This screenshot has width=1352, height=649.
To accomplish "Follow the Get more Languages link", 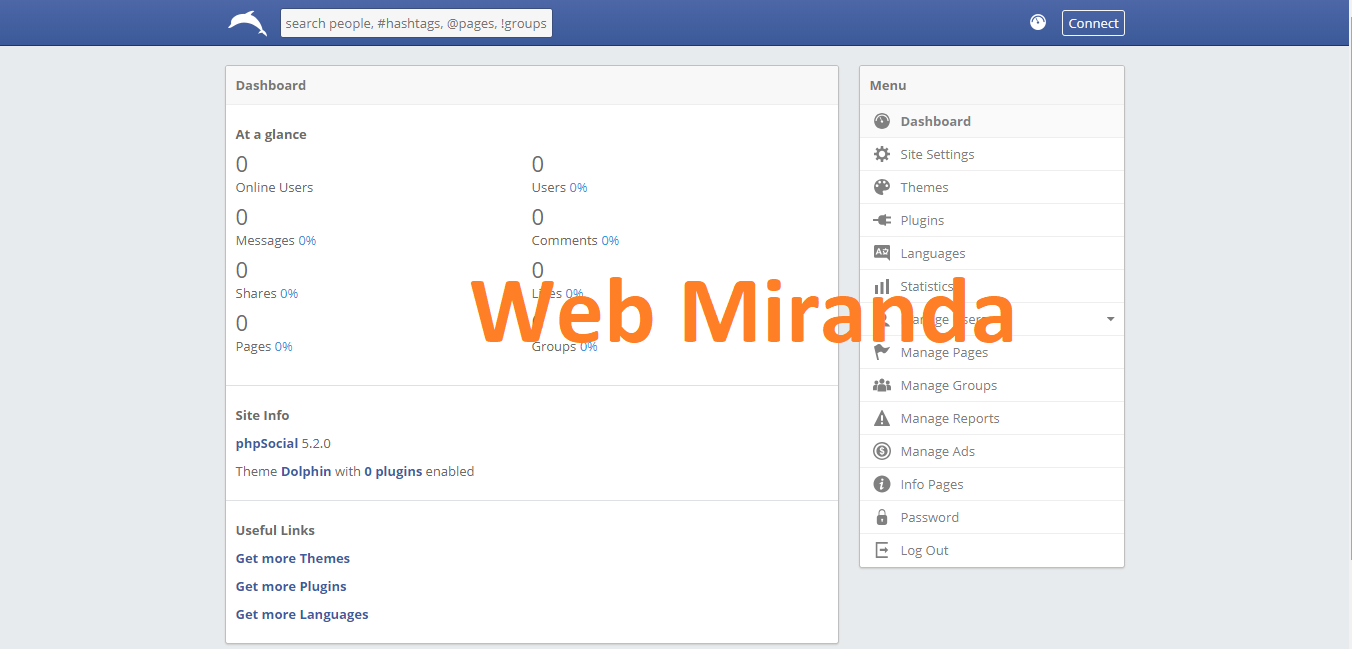I will point(302,614).
